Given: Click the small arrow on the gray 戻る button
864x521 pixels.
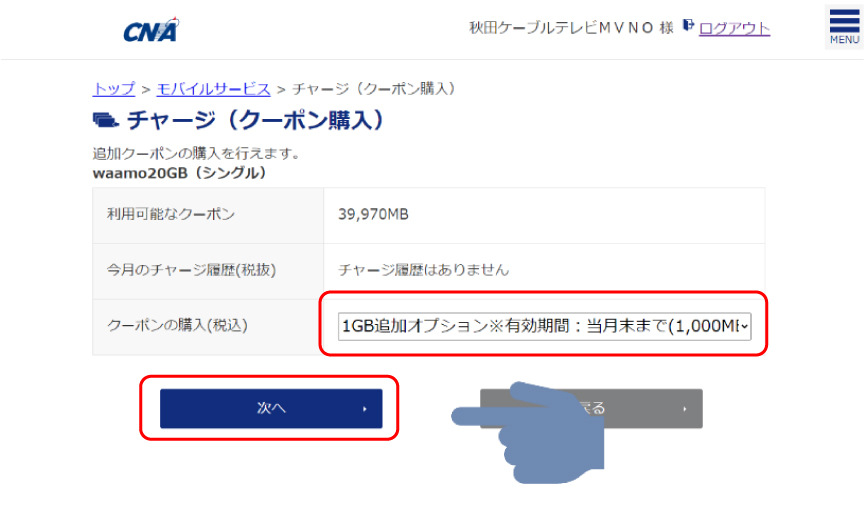Looking at the screenshot, I should click(x=685, y=409).
